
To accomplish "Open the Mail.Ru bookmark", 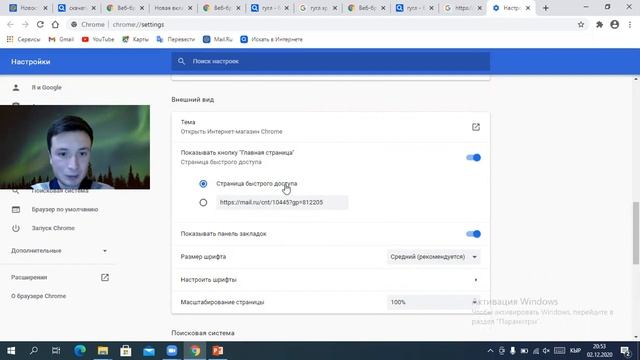I will (x=218, y=39).
